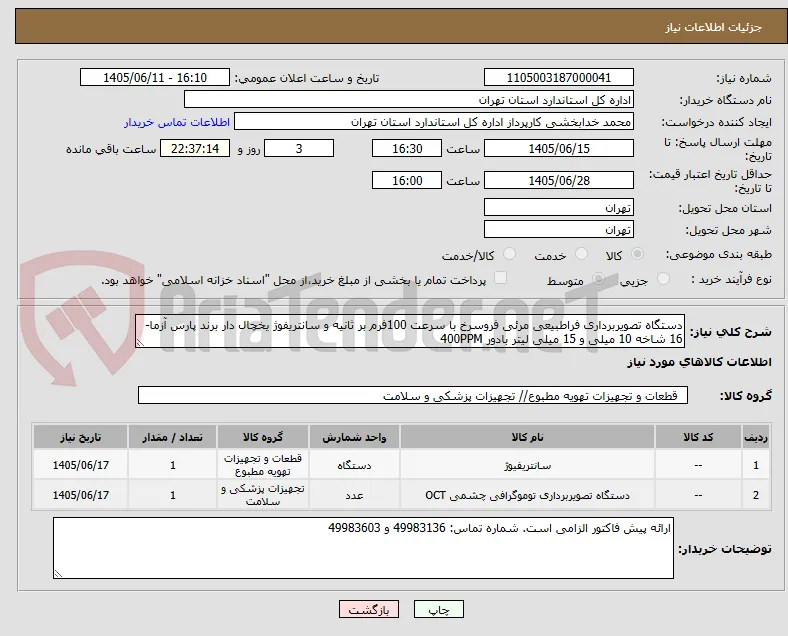Click the بازگشت back button
This screenshot has height=636, width=788.
coord(369,609)
